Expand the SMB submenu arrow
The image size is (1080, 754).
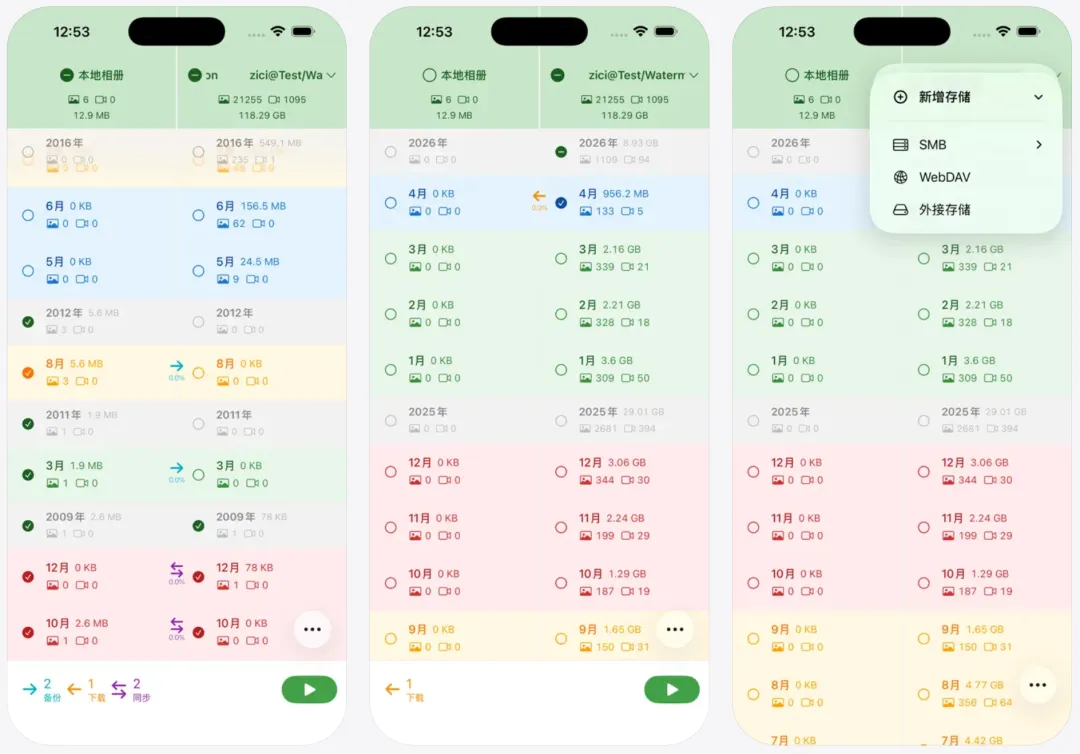[x=1038, y=145]
